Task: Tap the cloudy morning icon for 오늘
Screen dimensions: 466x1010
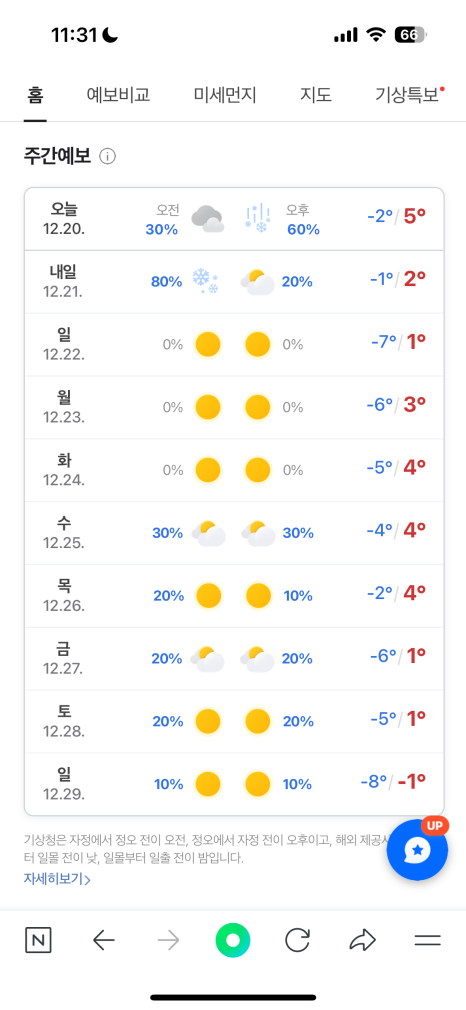Action: (208, 219)
